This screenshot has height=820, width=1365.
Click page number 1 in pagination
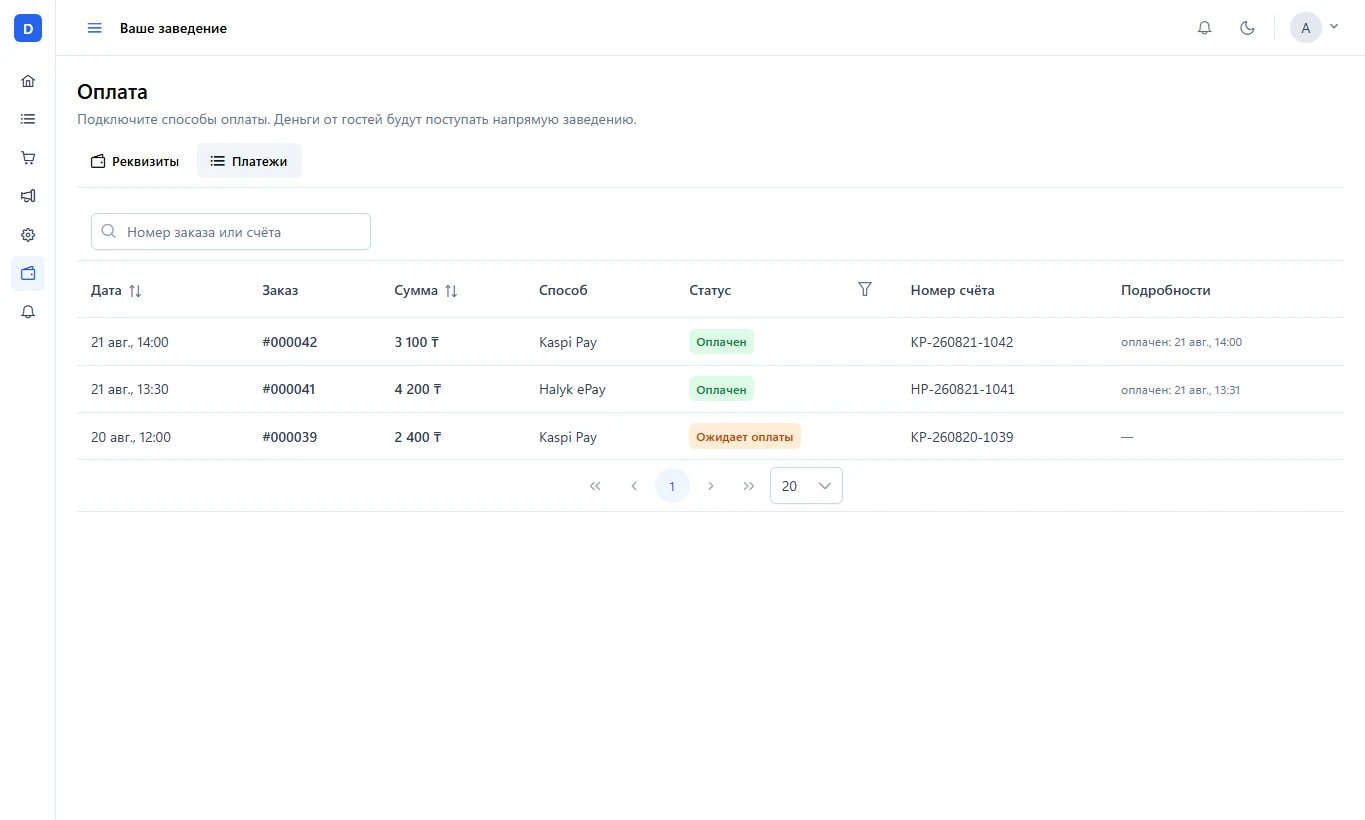672,486
